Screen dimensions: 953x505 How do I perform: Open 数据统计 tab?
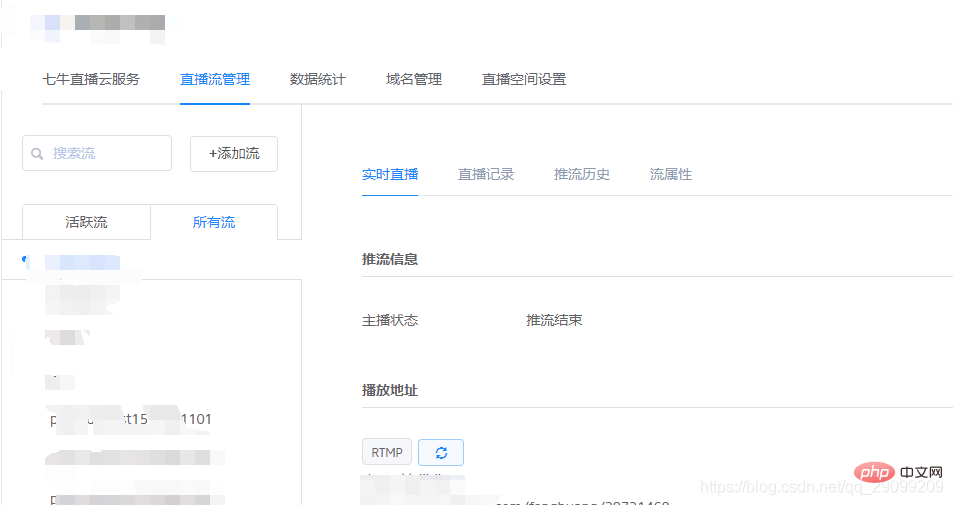(317, 79)
